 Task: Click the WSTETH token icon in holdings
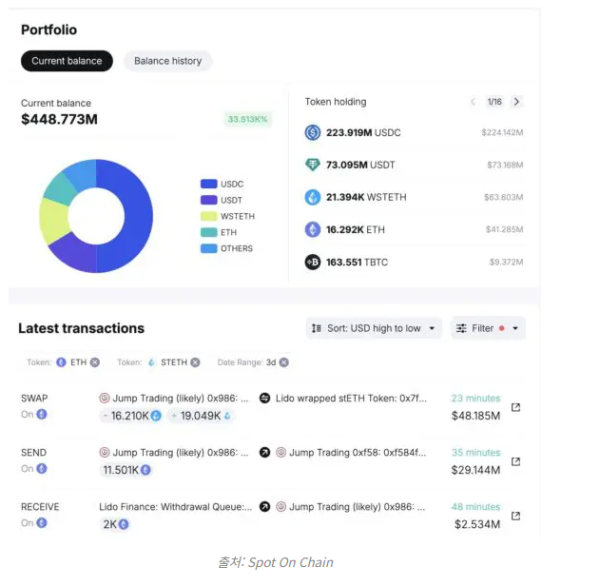tap(312, 197)
